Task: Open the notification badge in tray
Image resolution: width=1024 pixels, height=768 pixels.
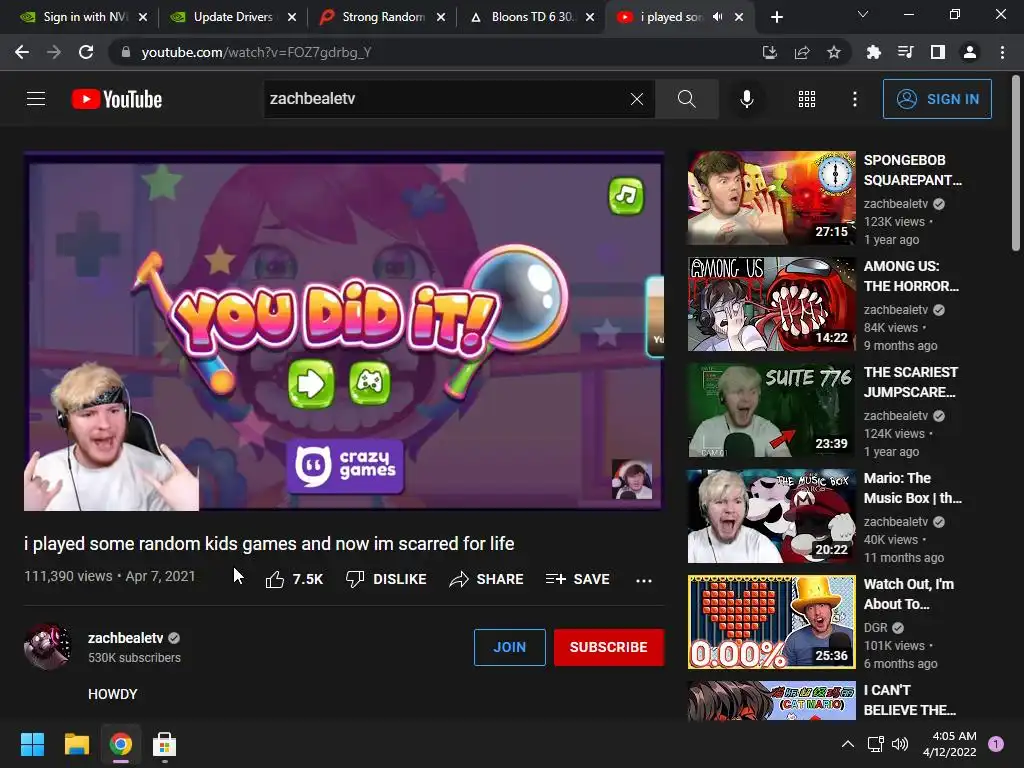Action: point(996,744)
